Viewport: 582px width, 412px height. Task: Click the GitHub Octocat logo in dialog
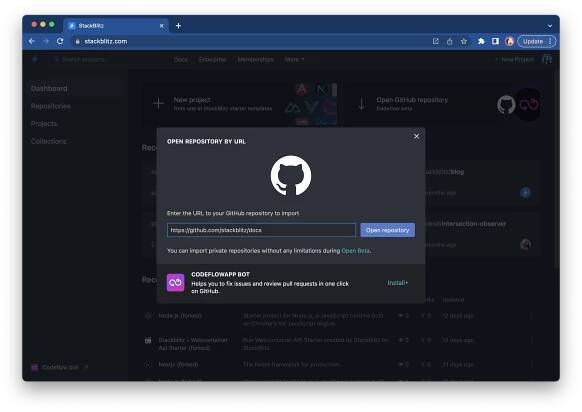coord(291,175)
